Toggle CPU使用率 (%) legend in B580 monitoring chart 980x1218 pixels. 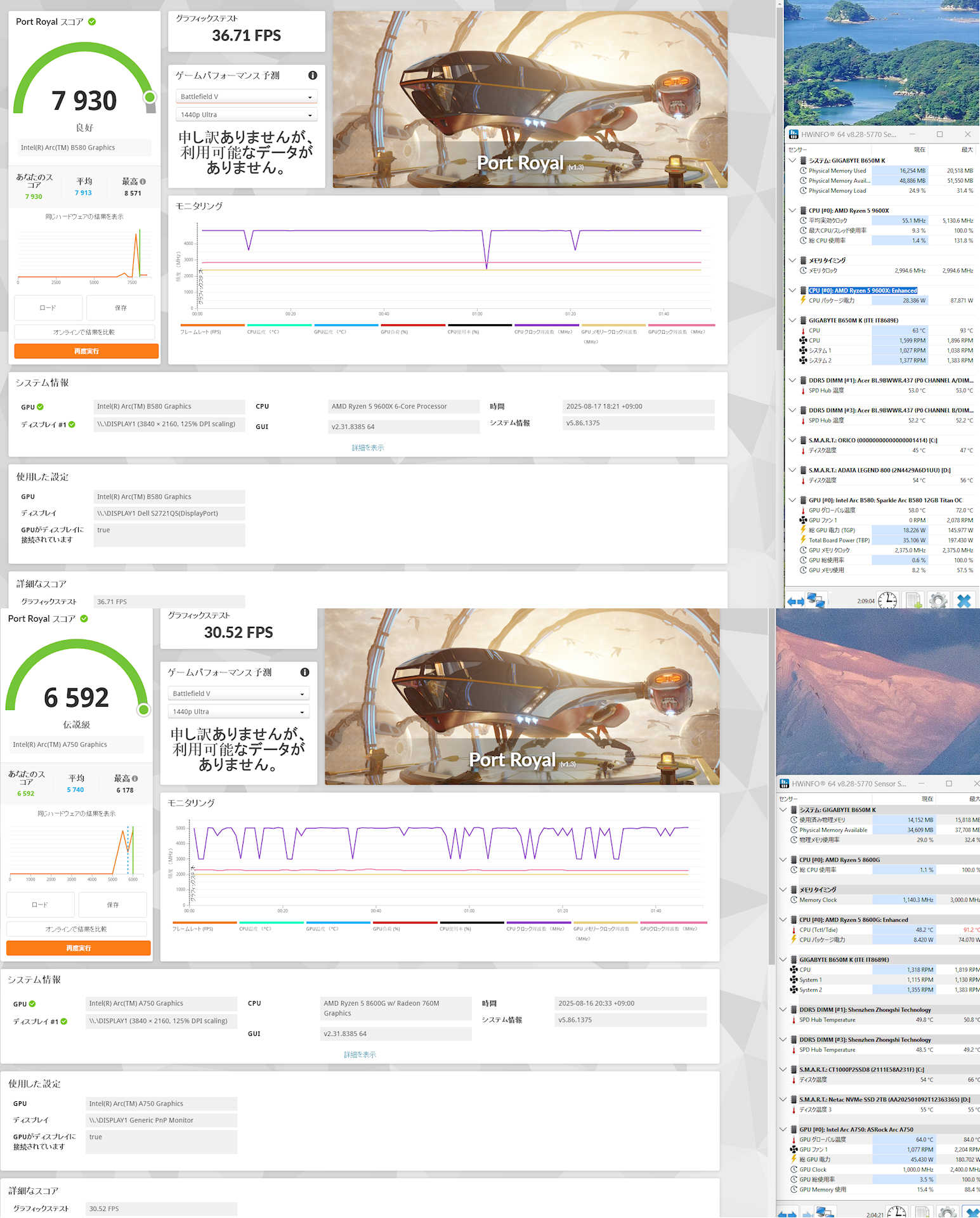pyautogui.click(x=480, y=329)
